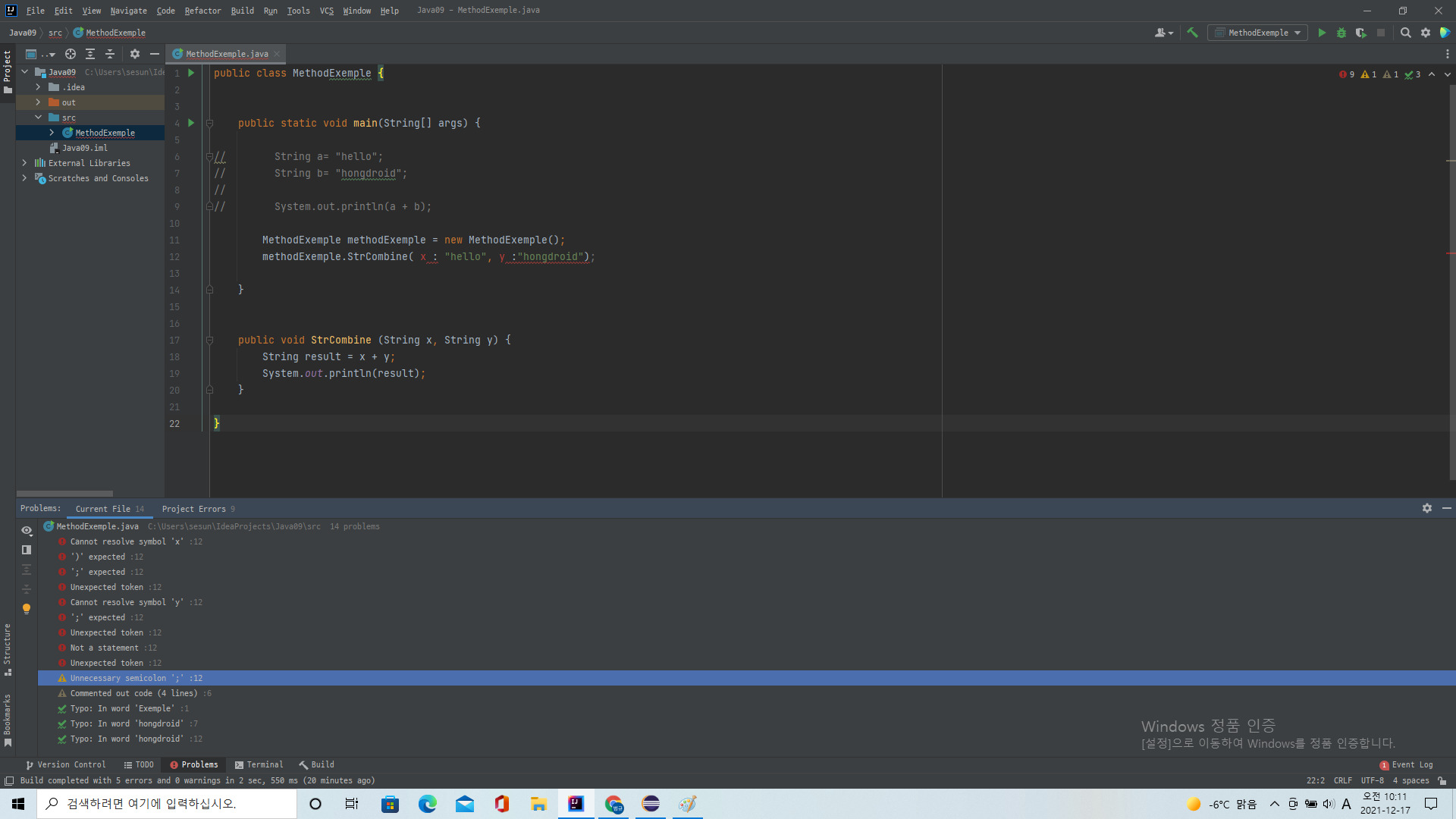Open Project view selector dropdown
The image size is (1456, 819).
(x=40, y=54)
